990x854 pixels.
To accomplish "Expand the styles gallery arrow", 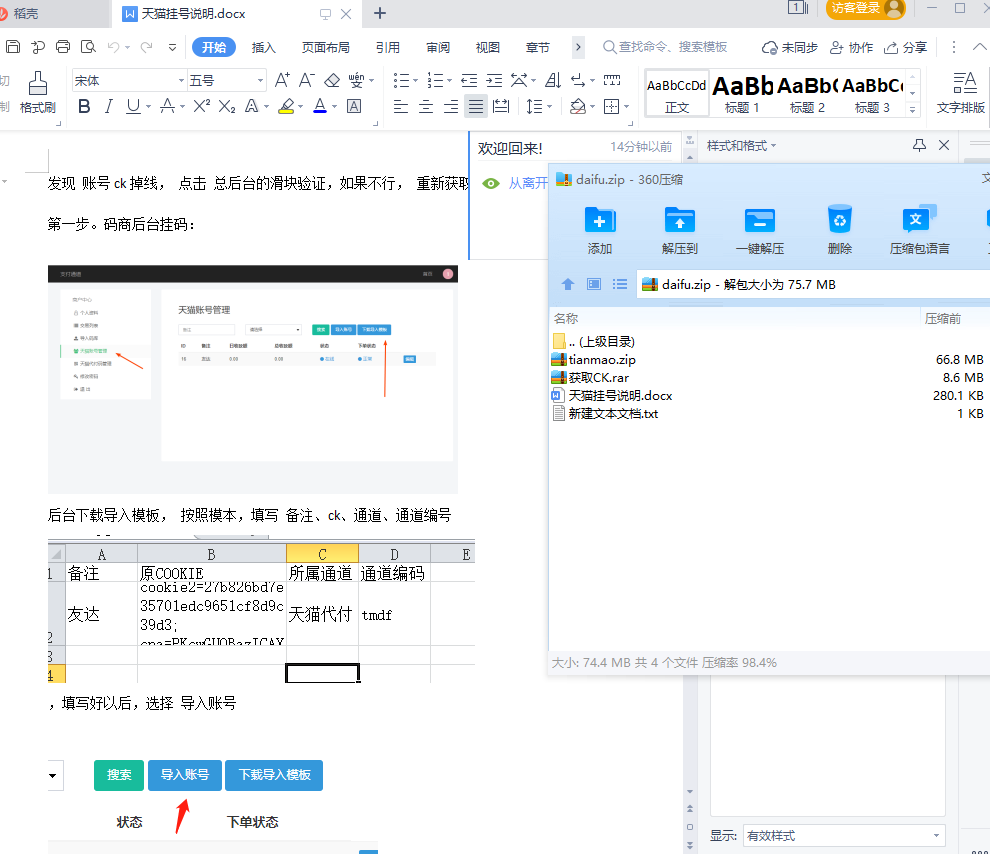I will coord(912,110).
